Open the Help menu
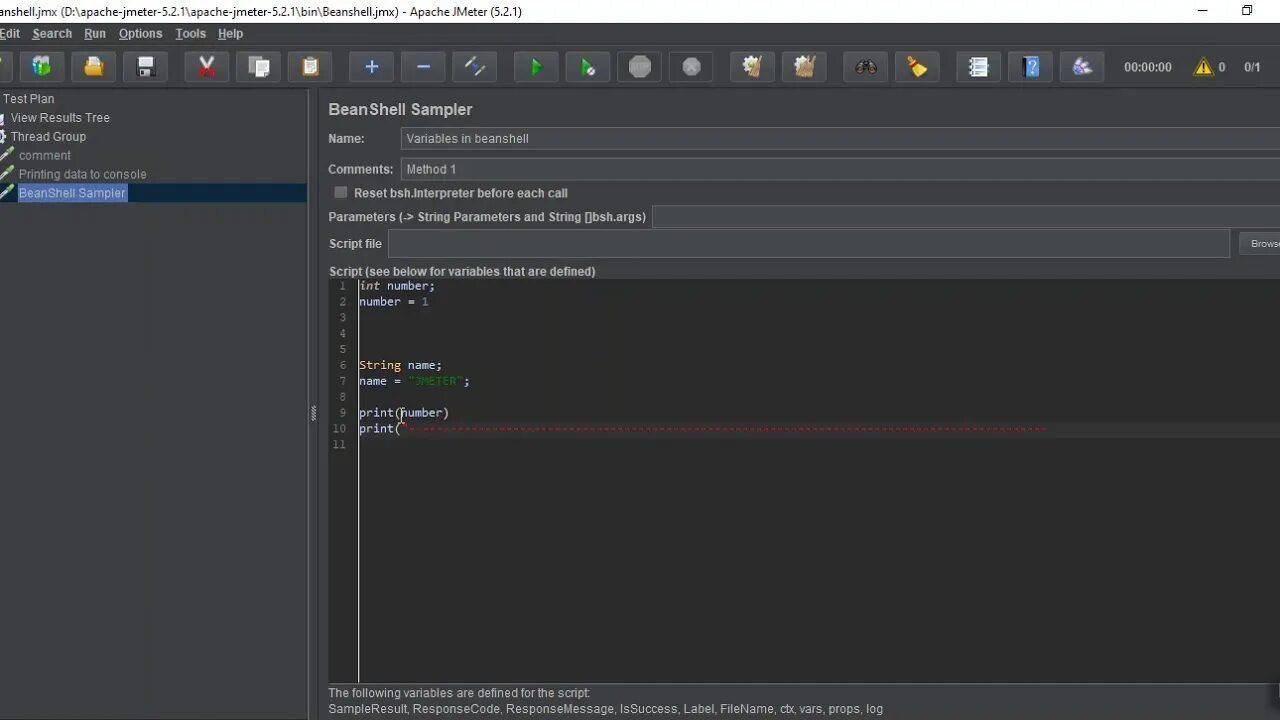 [230, 33]
